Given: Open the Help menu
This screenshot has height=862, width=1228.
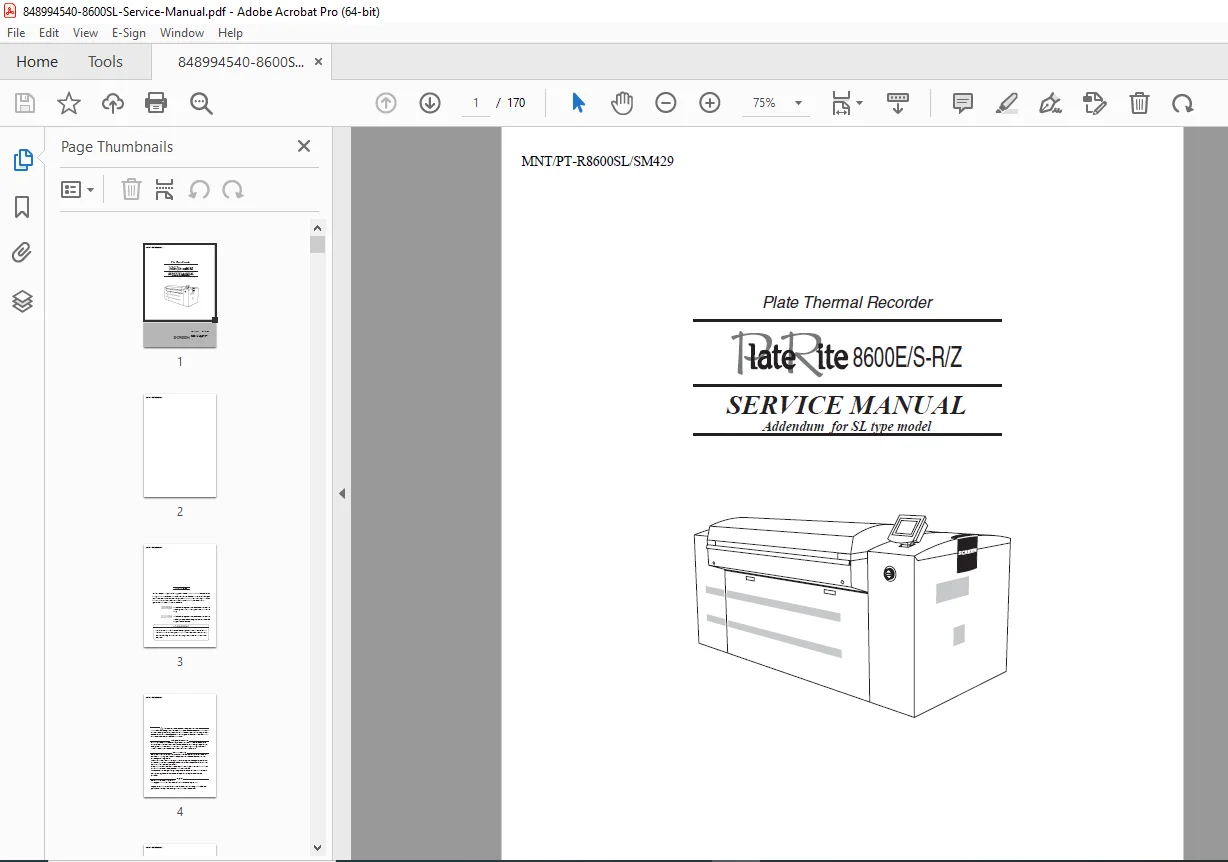Looking at the screenshot, I should 231,33.
